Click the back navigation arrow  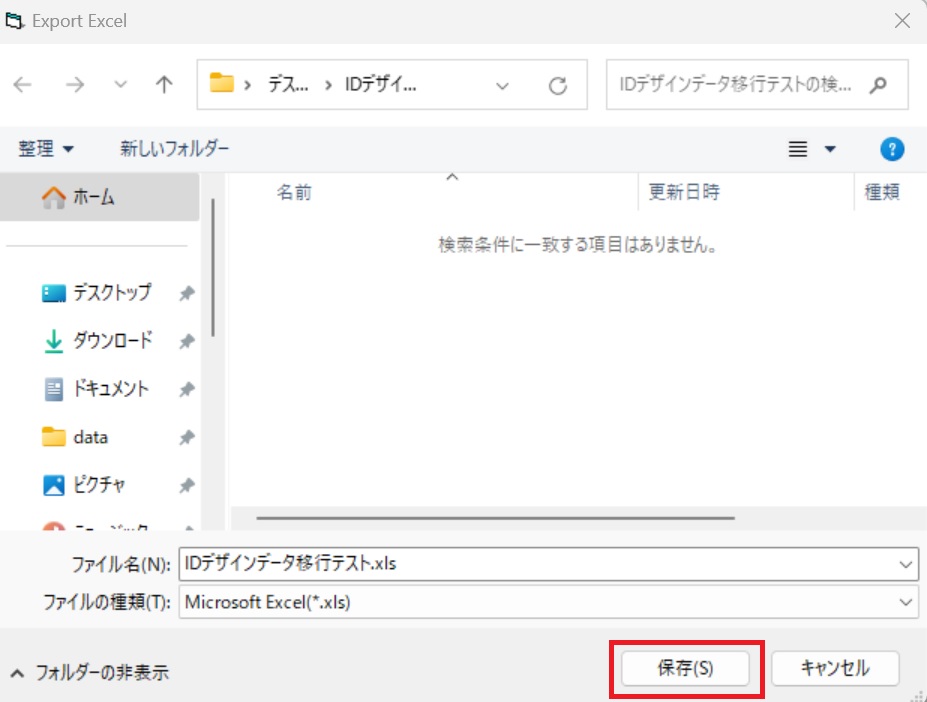pyautogui.click(x=22, y=85)
